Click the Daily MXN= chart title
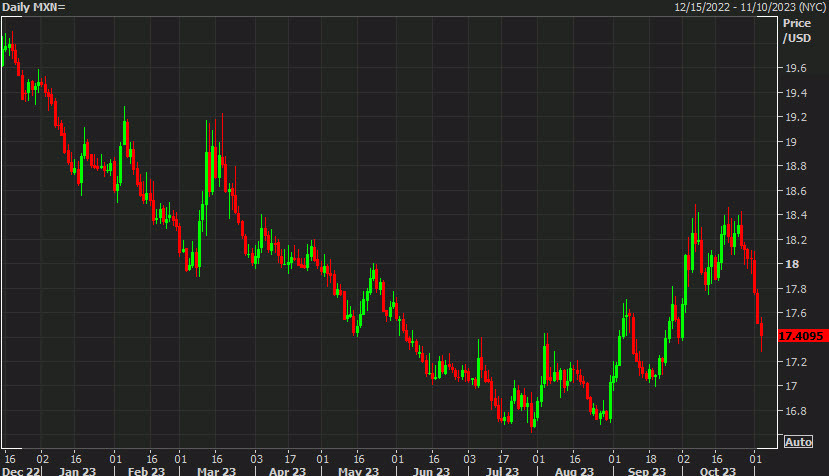The width and height of the screenshot is (829, 476). pyautogui.click(x=34, y=7)
